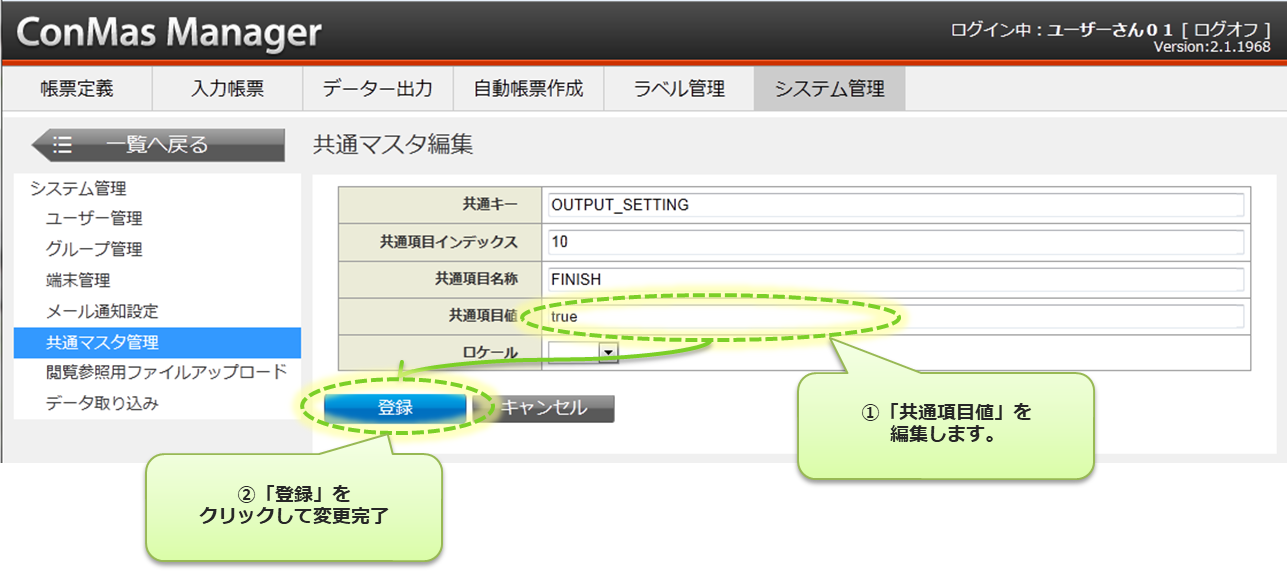
Task: Select 端末管理 in the sidebar
Action: (78, 281)
